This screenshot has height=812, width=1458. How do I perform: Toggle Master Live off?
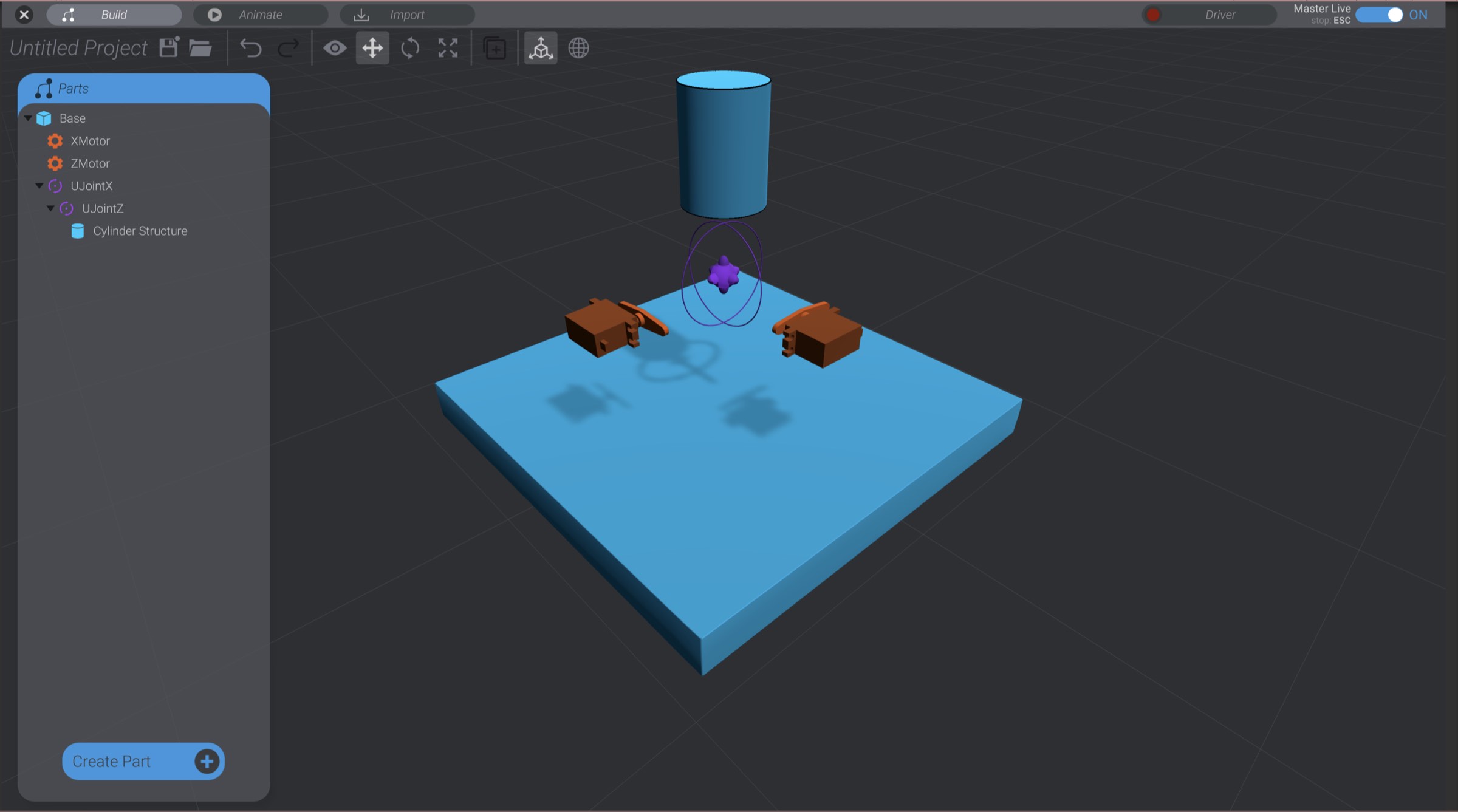[x=1379, y=15]
